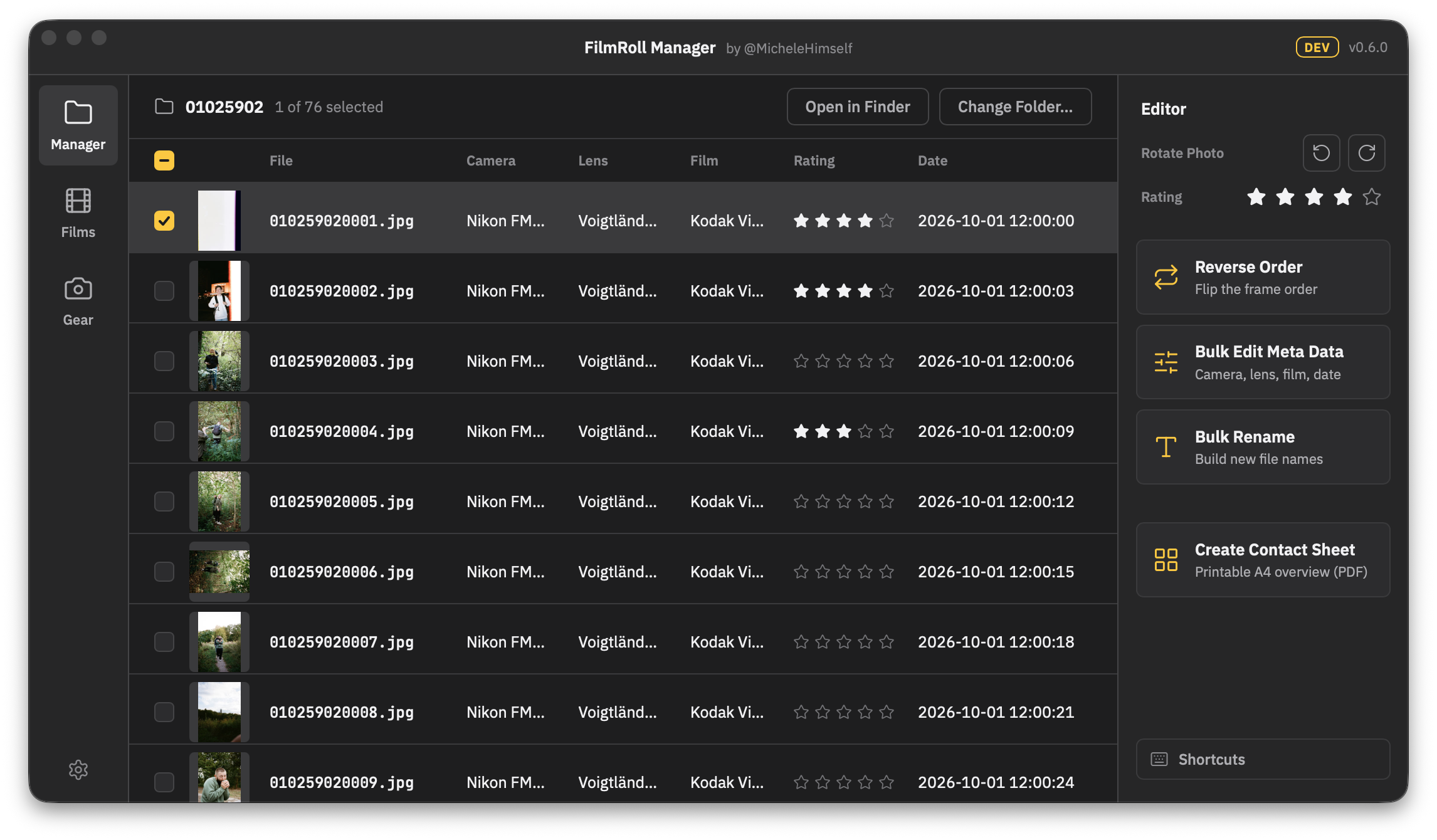Image resolution: width=1437 pixels, height=840 pixels.
Task: Rotate photo clockwise
Action: click(1367, 153)
